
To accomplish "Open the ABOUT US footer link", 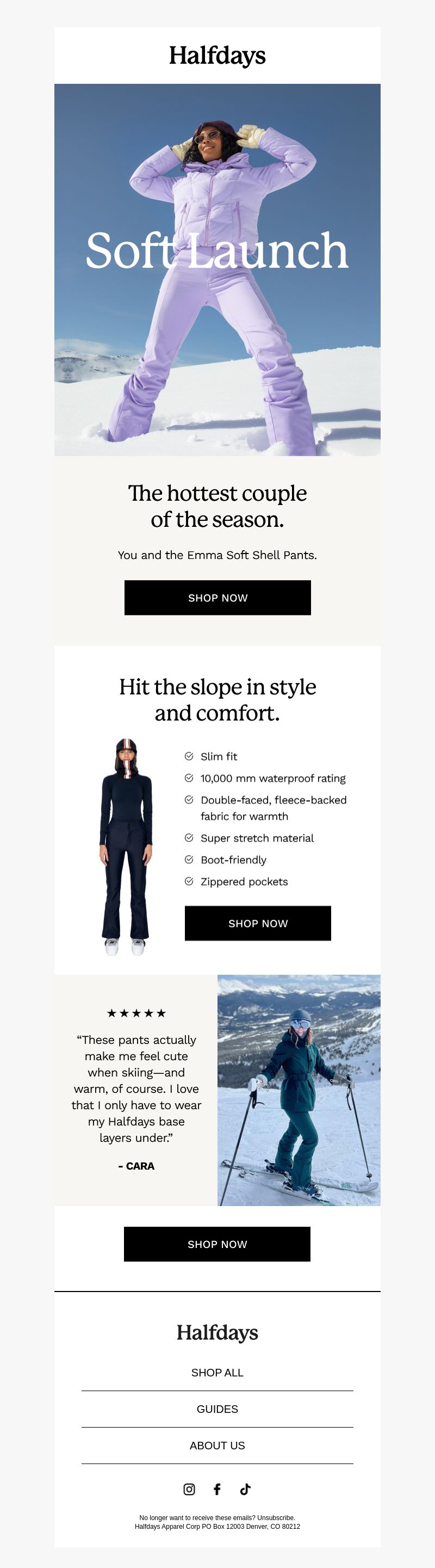I will (217, 1446).
